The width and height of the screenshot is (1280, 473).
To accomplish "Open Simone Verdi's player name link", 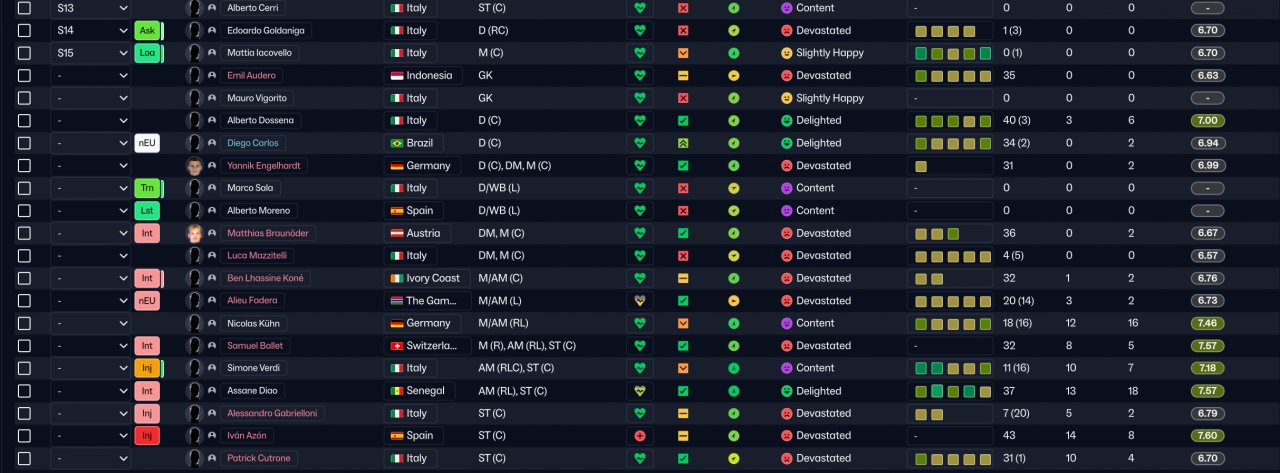I will 254,369.
